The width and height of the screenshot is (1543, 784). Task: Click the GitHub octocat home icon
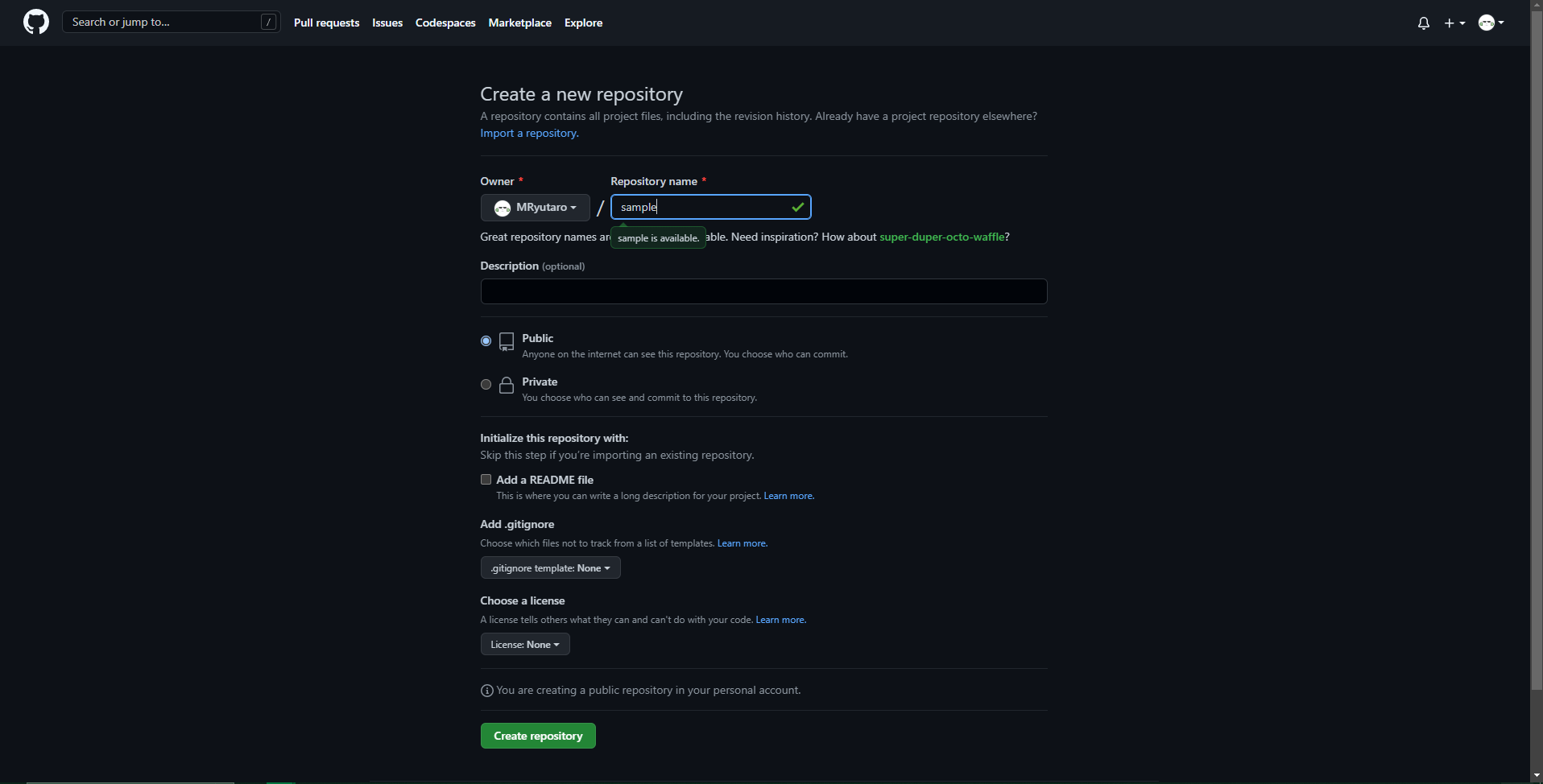(x=35, y=22)
